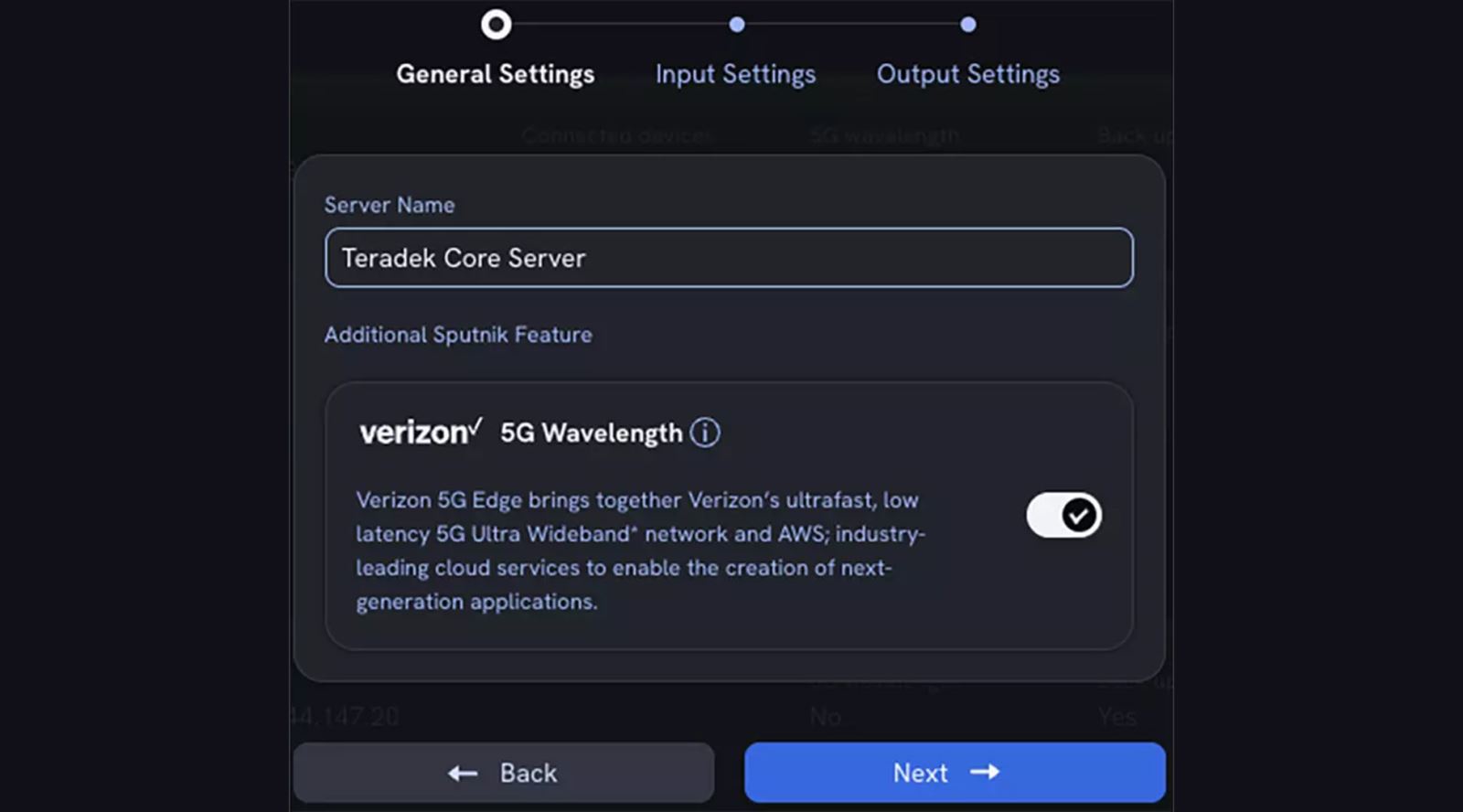Select the General Settings step label
Image resolution: width=1463 pixels, height=812 pixels.
(495, 74)
